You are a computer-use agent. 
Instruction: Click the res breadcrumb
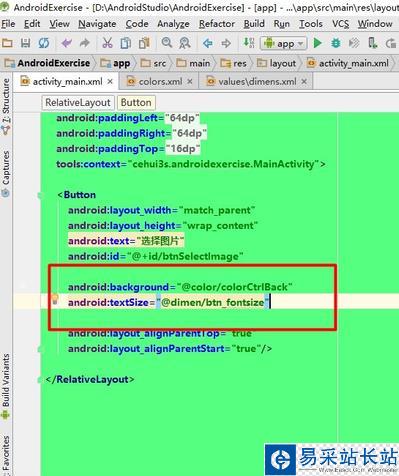pyautogui.click(x=233, y=63)
